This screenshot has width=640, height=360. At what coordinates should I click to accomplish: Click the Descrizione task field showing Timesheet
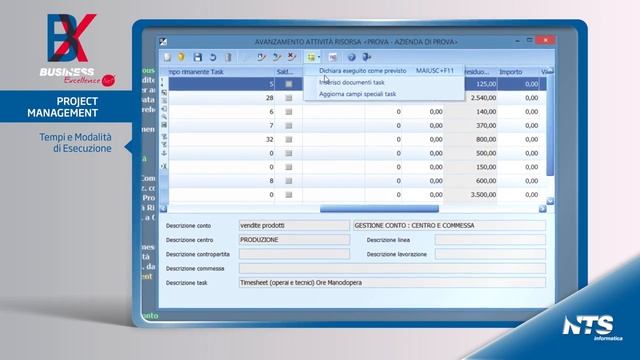click(x=392, y=282)
